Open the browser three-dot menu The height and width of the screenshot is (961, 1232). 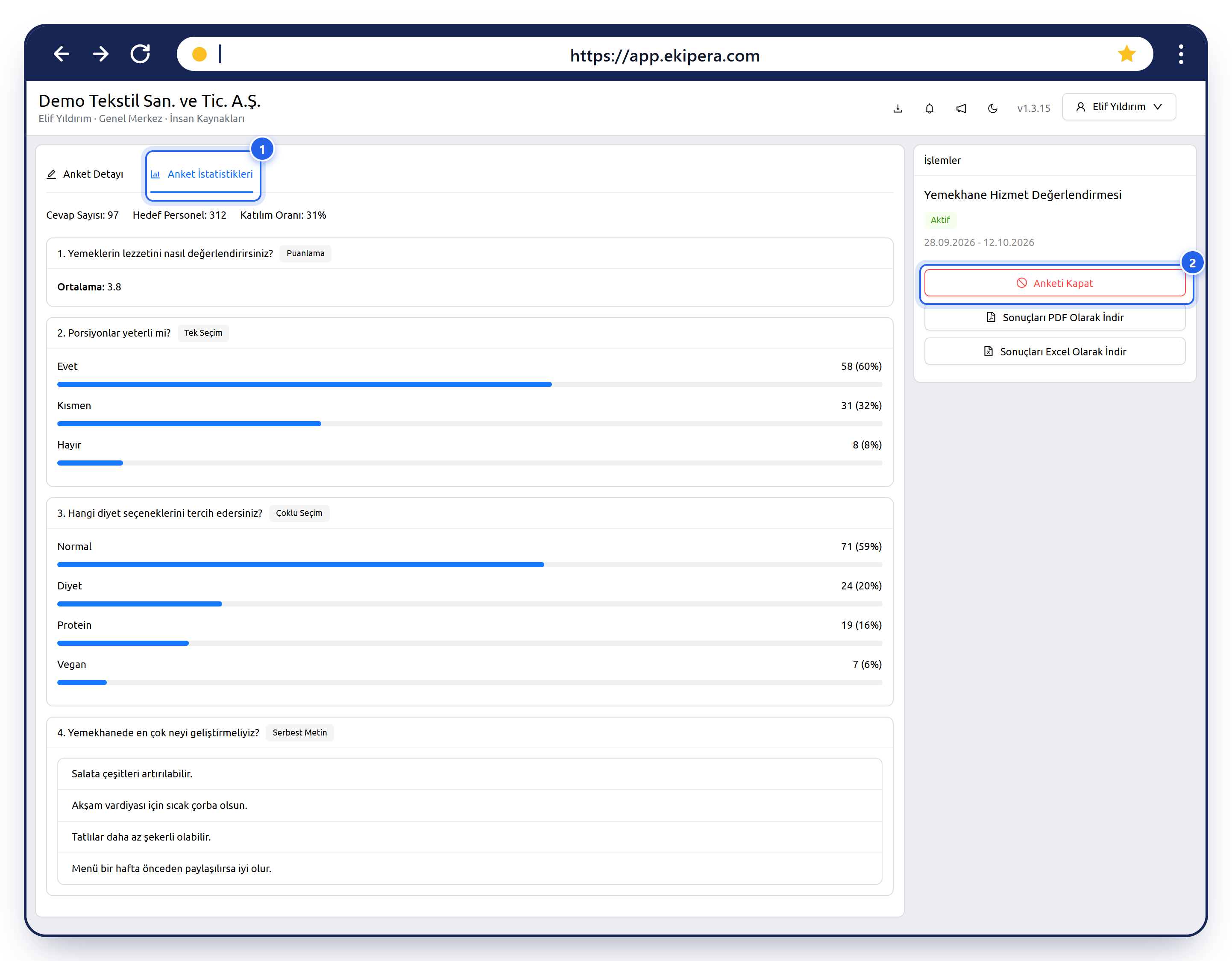1181,54
